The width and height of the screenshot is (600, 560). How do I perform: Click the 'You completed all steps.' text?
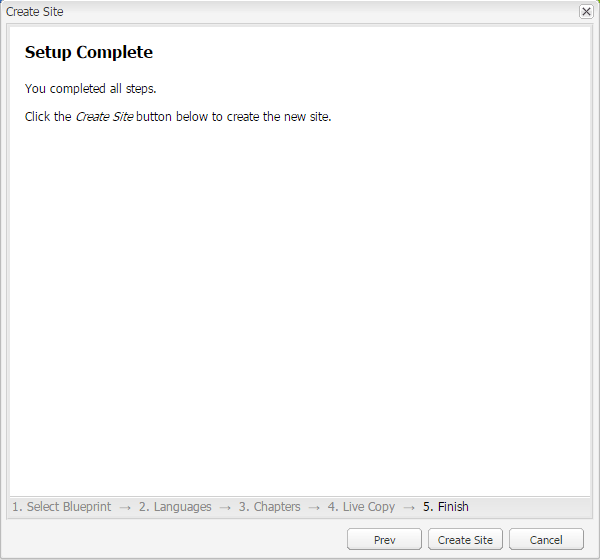[91, 89]
